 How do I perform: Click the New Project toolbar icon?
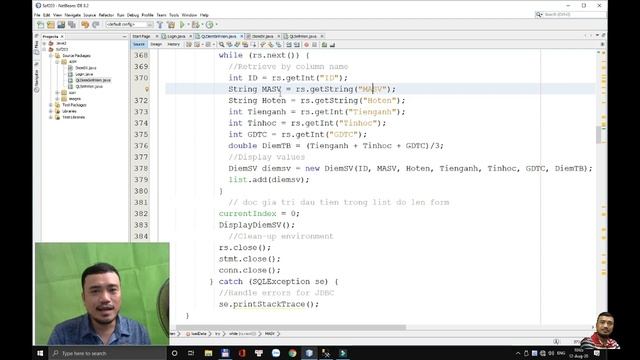point(51,25)
